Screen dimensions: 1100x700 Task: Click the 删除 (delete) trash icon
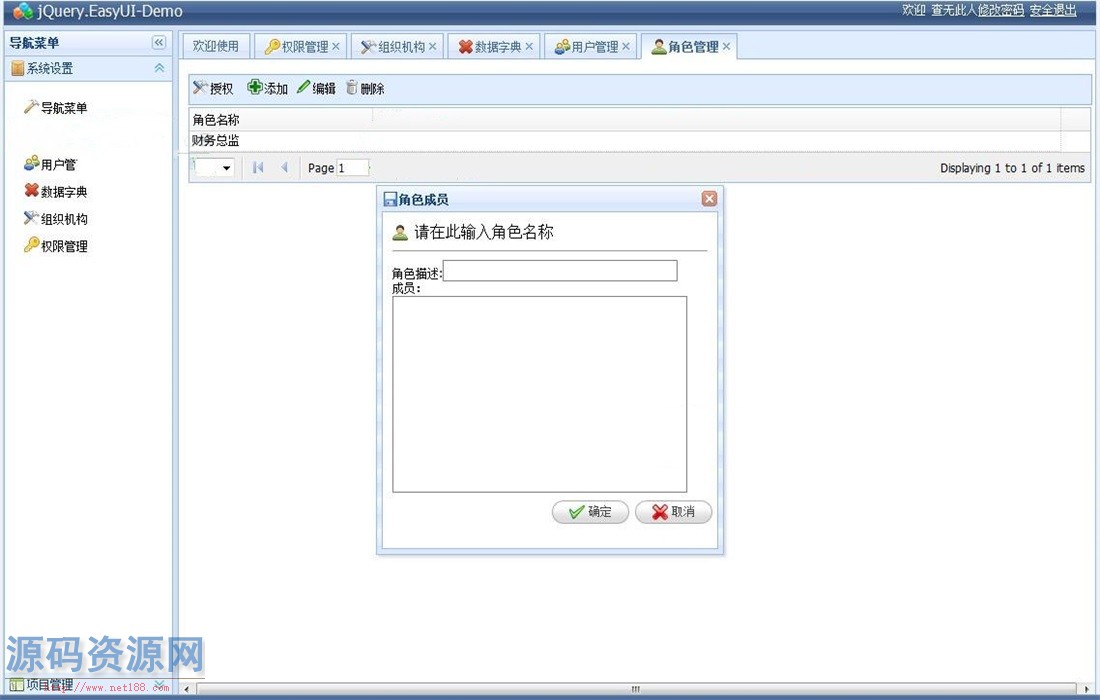(352, 88)
